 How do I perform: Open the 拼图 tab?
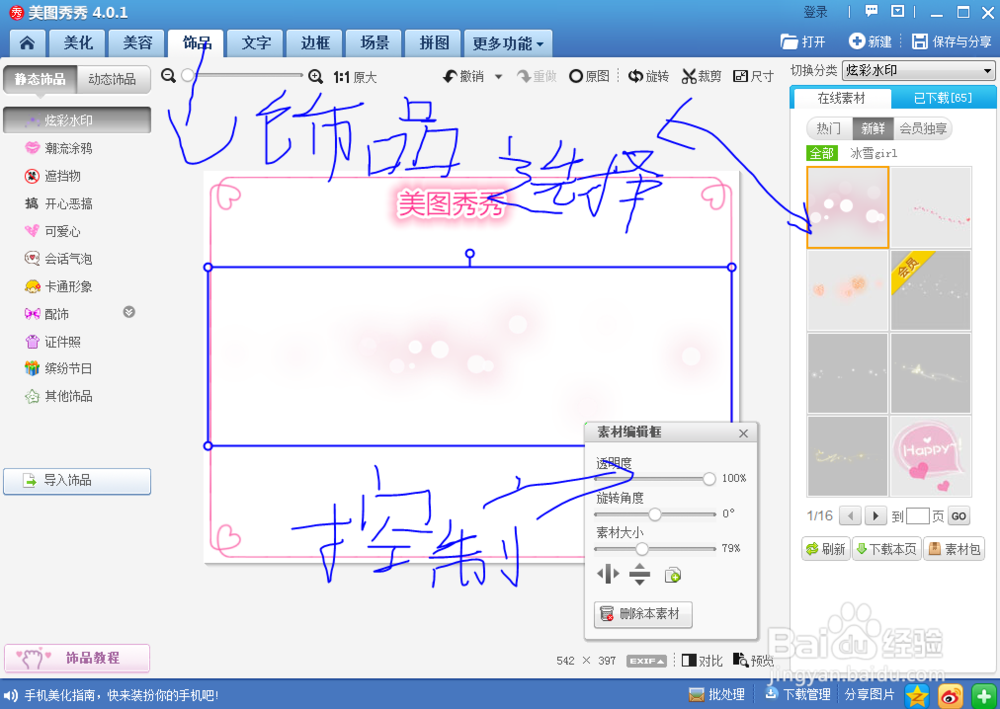434,43
